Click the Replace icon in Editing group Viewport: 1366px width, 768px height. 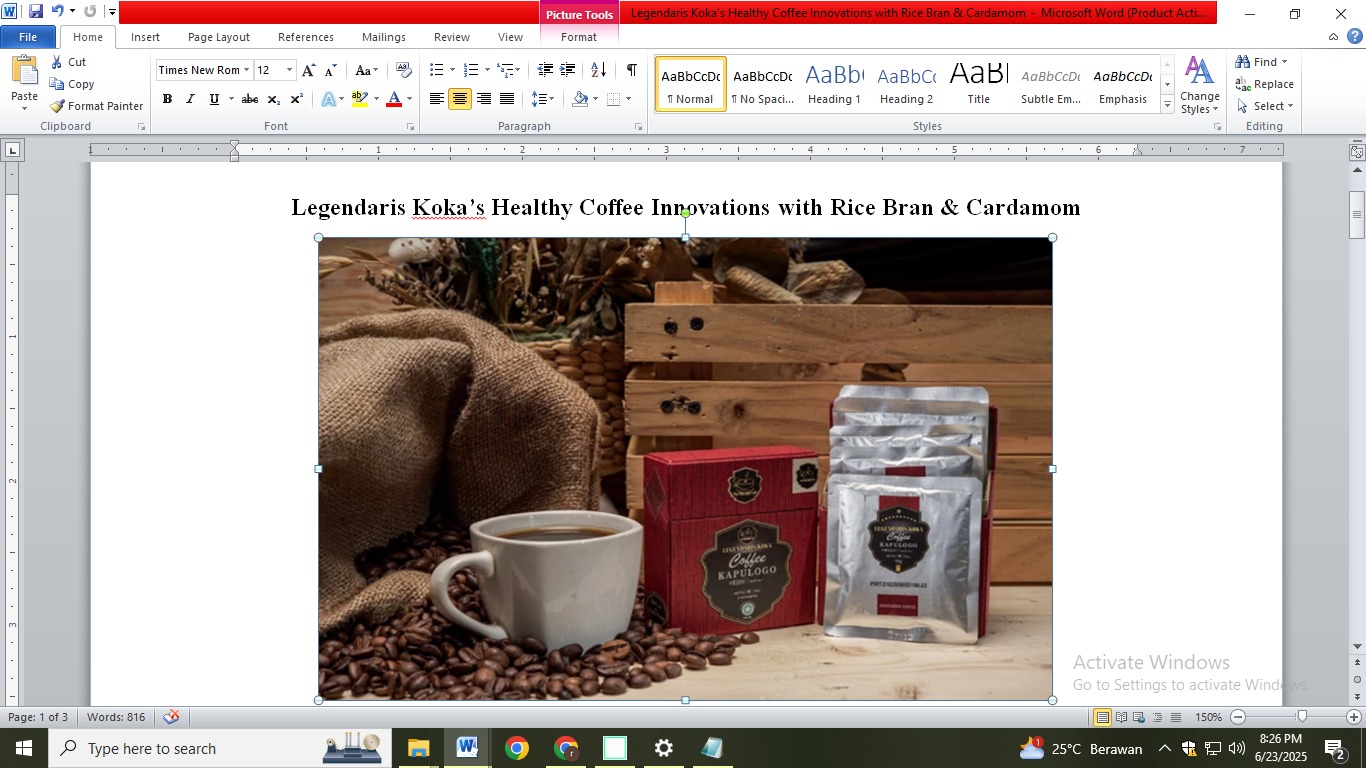(1243, 84)
